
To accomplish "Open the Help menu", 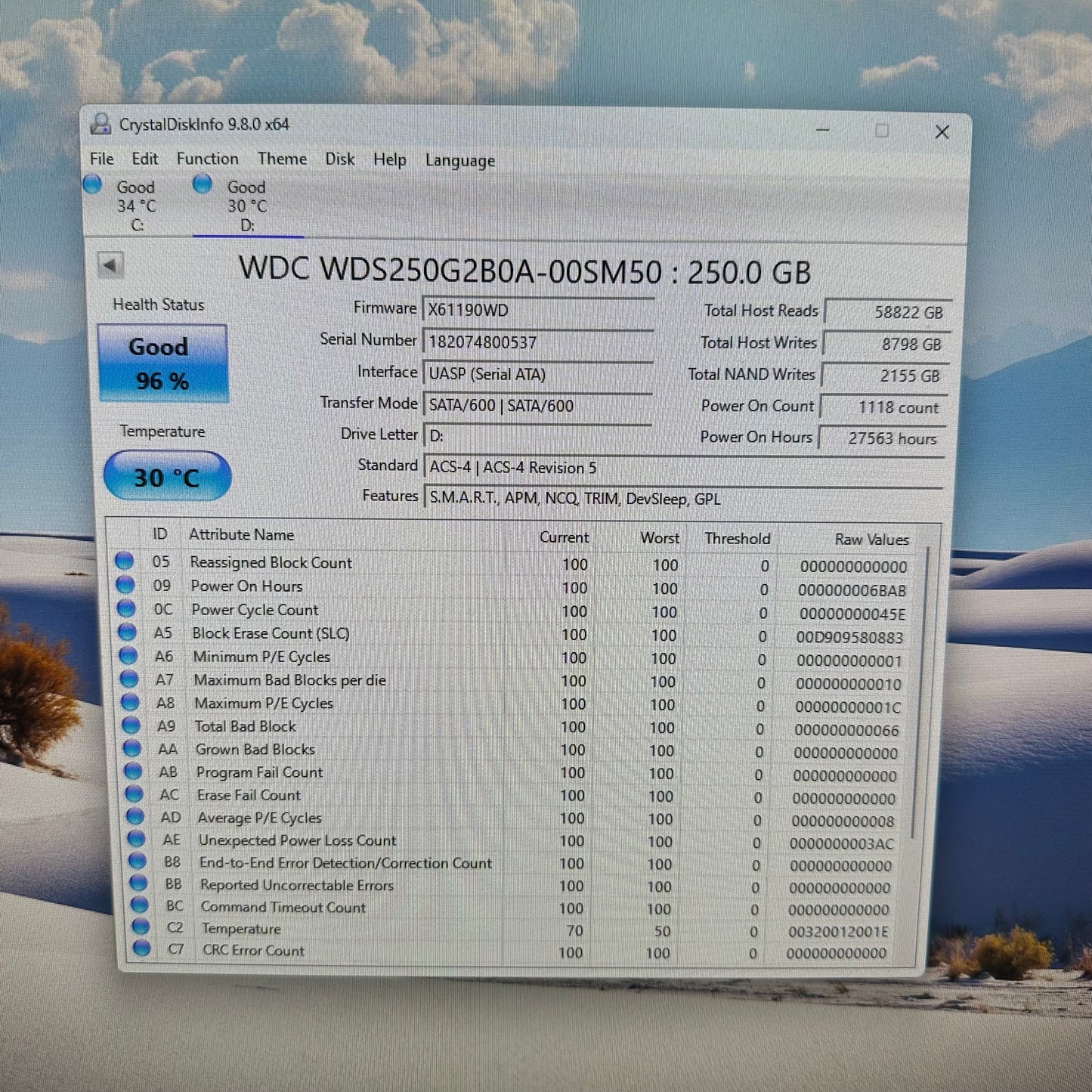I will click(389, 160).
